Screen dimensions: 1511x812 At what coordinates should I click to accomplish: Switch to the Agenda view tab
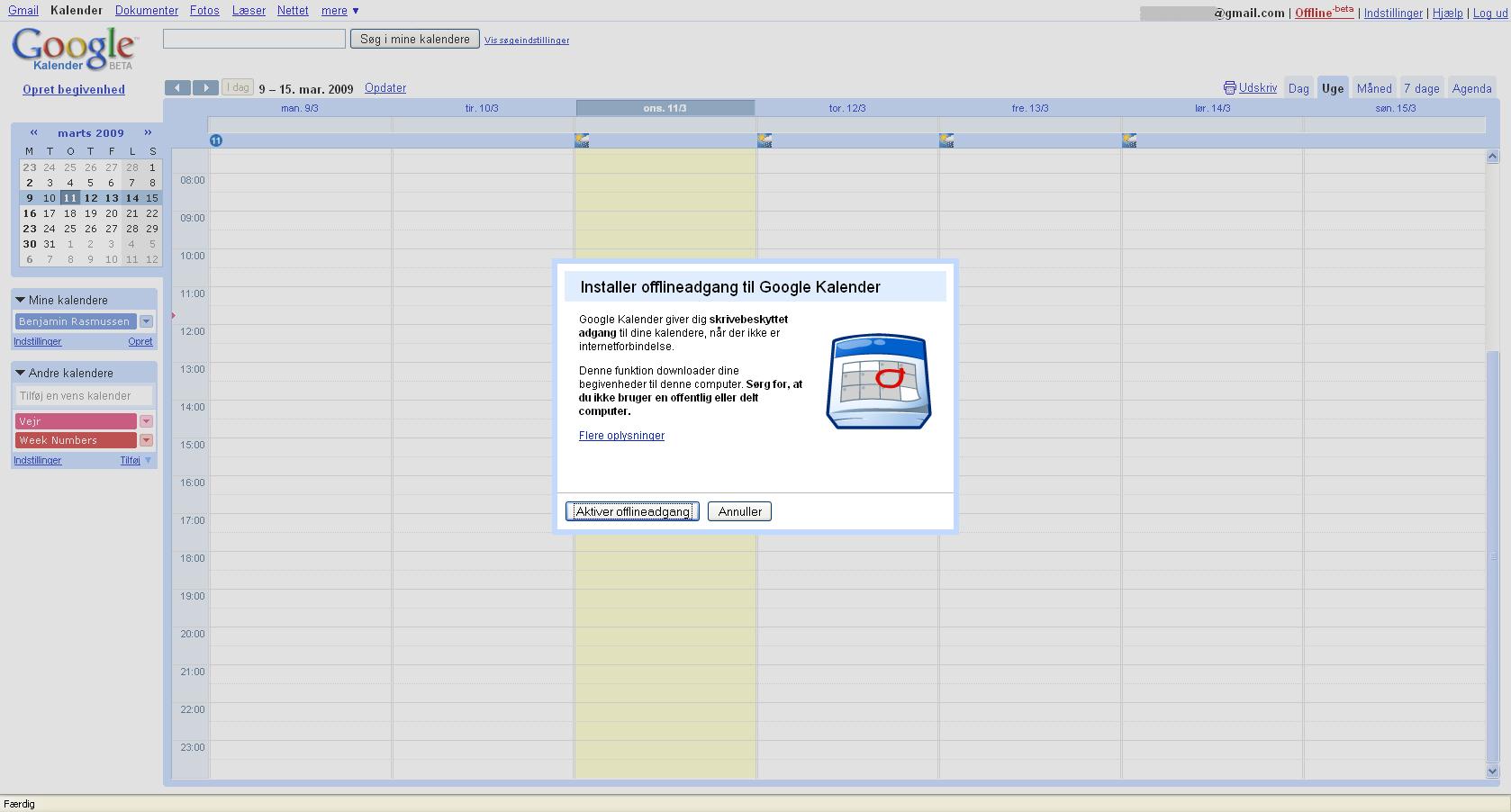tap(1471, 88)
